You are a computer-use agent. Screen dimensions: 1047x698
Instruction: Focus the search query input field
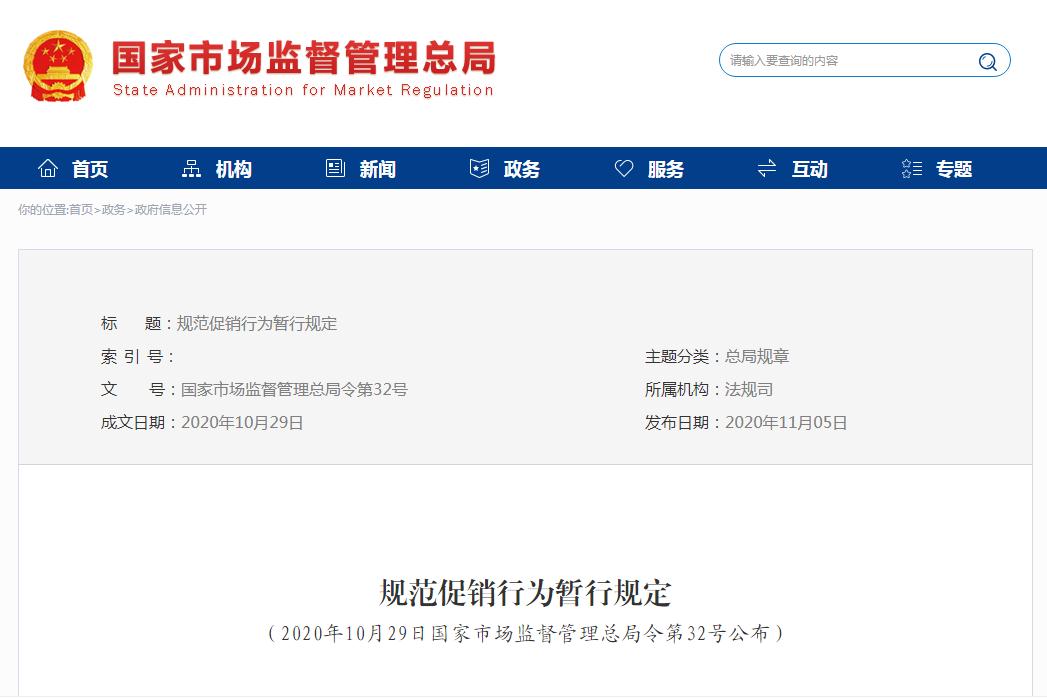pos(845,61)
